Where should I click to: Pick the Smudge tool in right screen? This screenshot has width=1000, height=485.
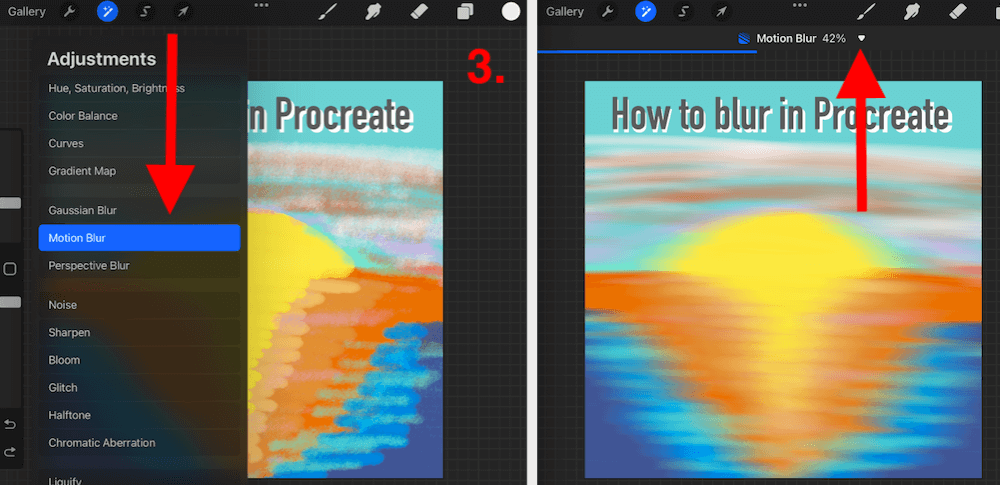tap(912, 11)
